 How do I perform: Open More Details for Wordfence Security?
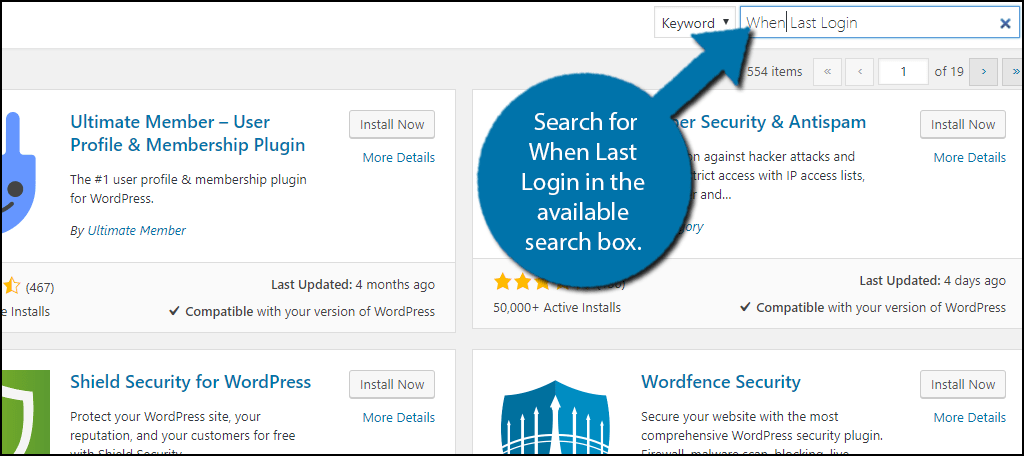(x=970, y=417)
